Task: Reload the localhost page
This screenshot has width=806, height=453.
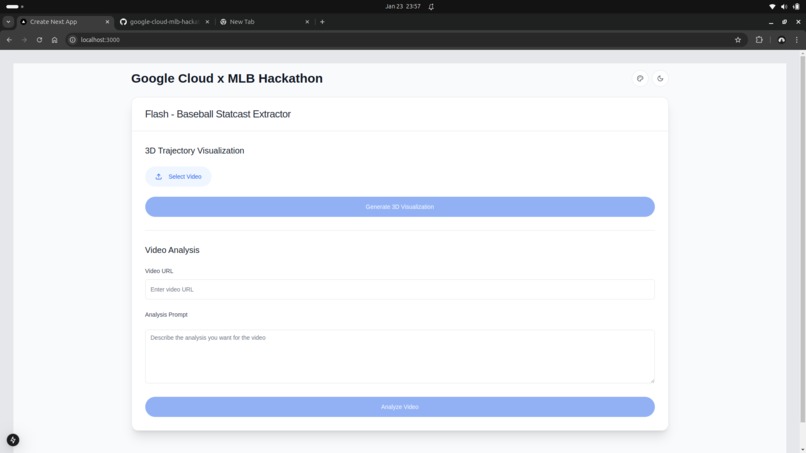Action: click(39, 40)
